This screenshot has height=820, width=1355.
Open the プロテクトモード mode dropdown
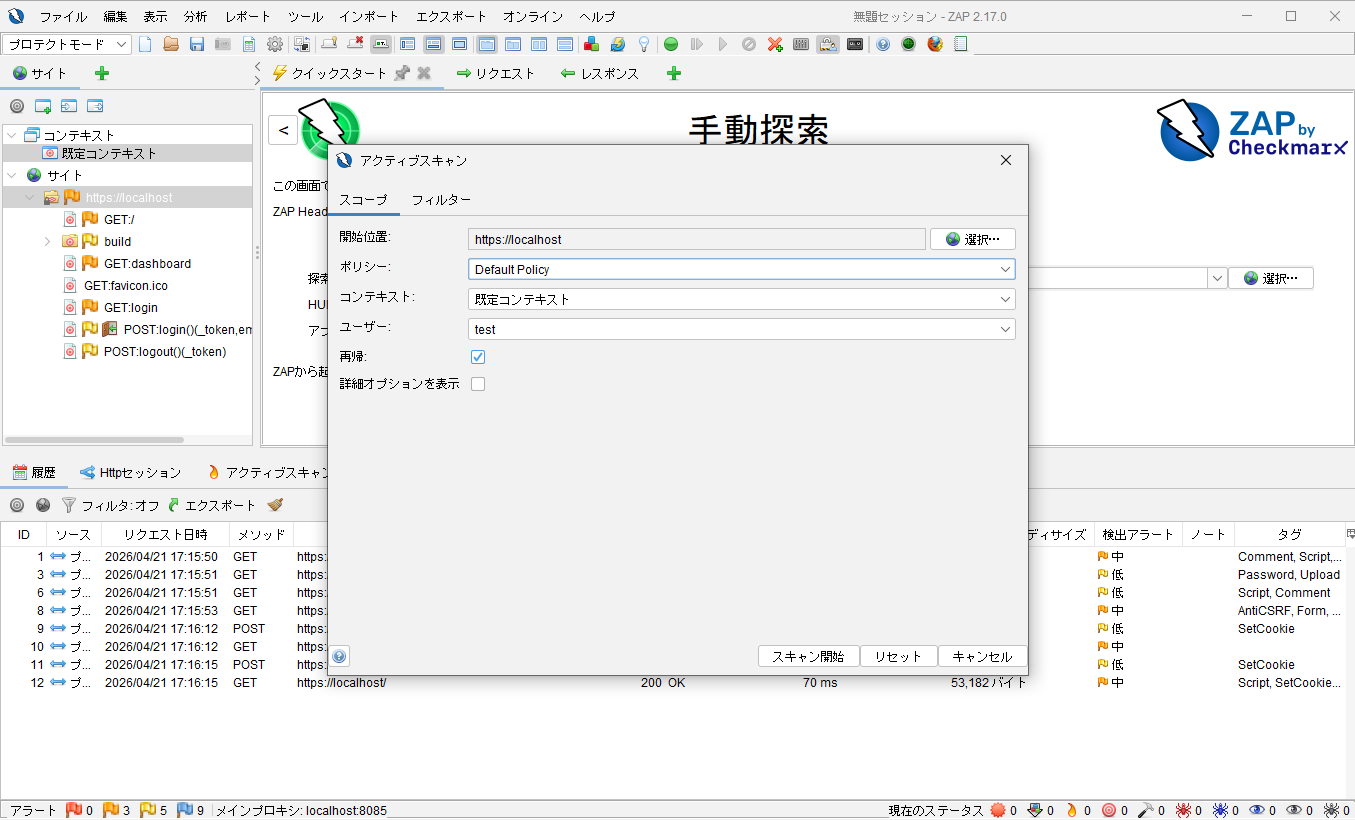(x=68, y=44)
